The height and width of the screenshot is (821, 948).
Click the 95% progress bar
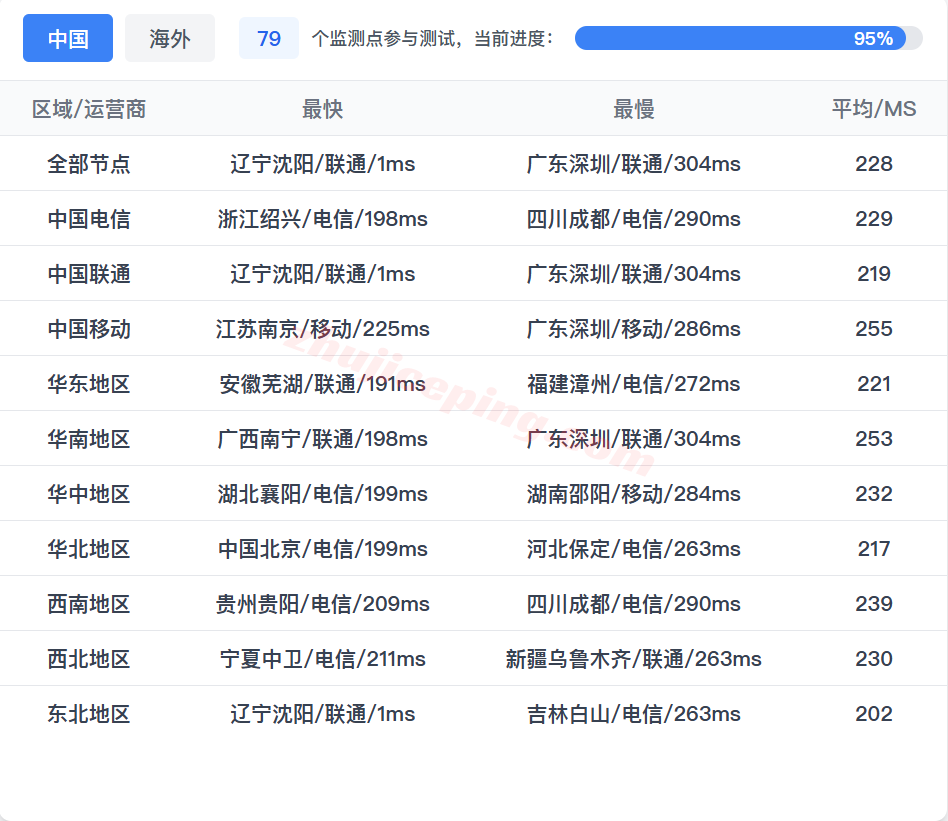[748, 38]
